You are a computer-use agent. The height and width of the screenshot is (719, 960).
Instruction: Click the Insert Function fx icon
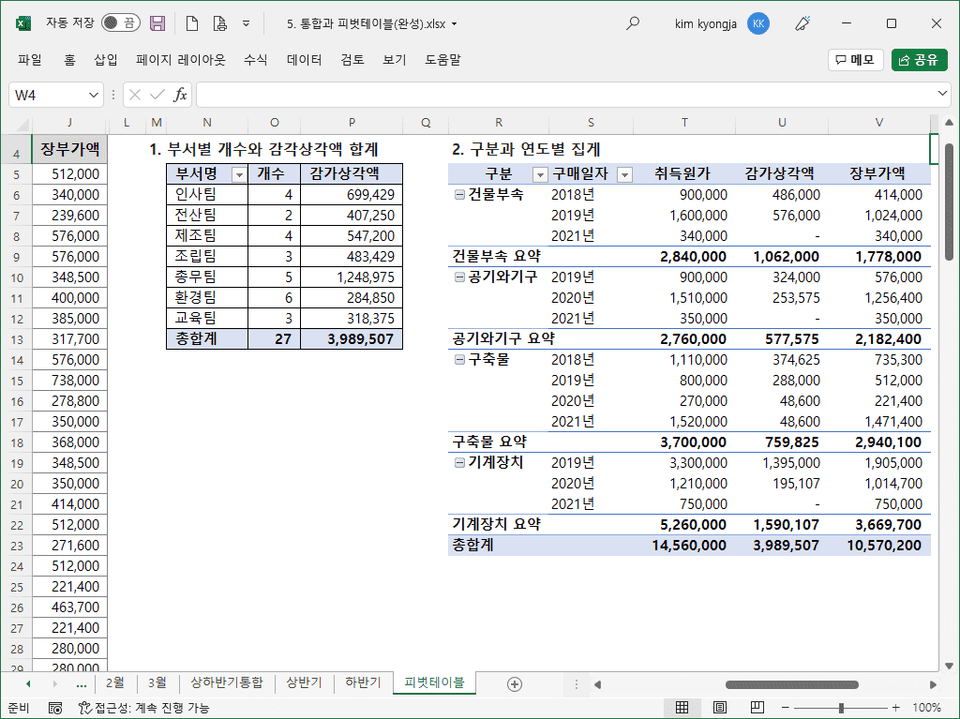click(x=180, y=95)
